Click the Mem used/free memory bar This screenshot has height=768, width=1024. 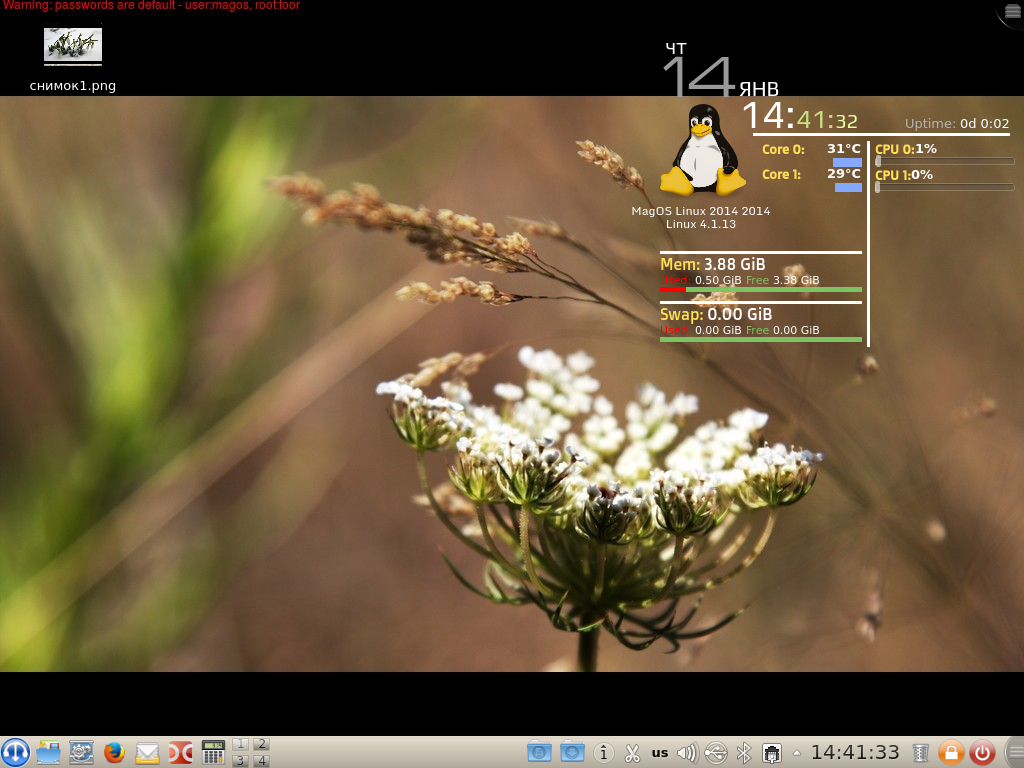[761, 289]
